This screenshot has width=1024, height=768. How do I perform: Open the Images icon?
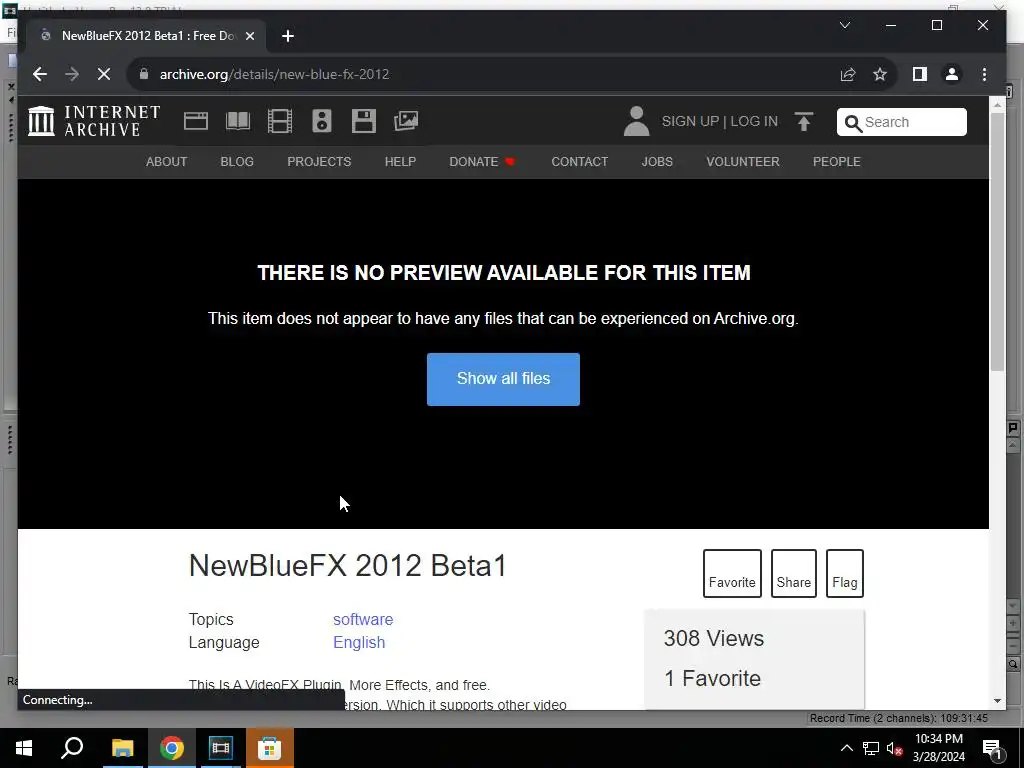(x=406, y=121)
